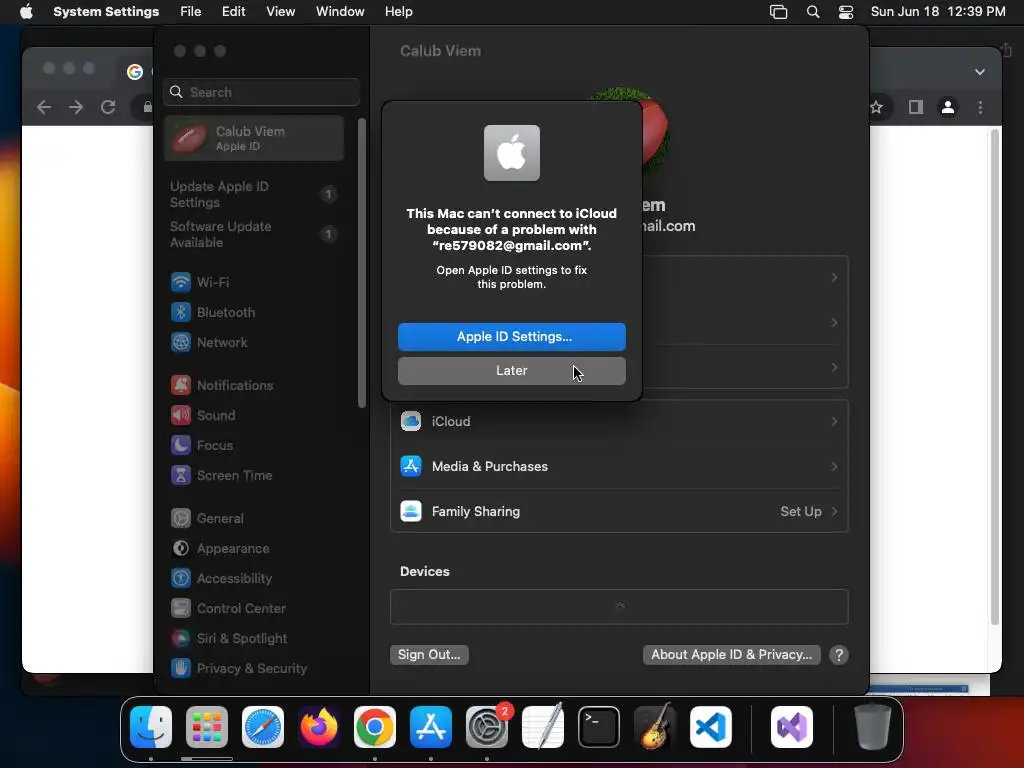Viewport: 1024px width, 768px height.
Task: Open Sound settings in sidebar
Action: (x=203, y=415)
